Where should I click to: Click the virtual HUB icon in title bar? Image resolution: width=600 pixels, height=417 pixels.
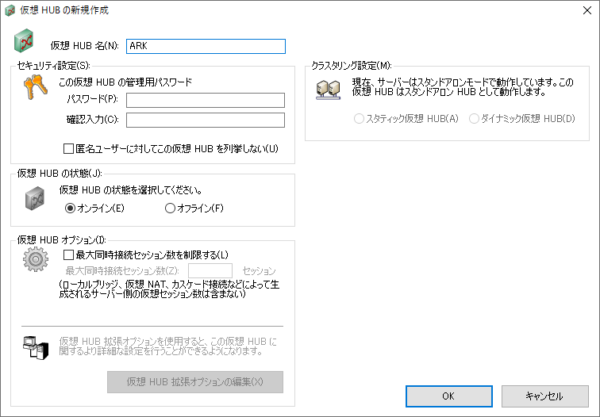pyautogui.click(x=10, y=9)
